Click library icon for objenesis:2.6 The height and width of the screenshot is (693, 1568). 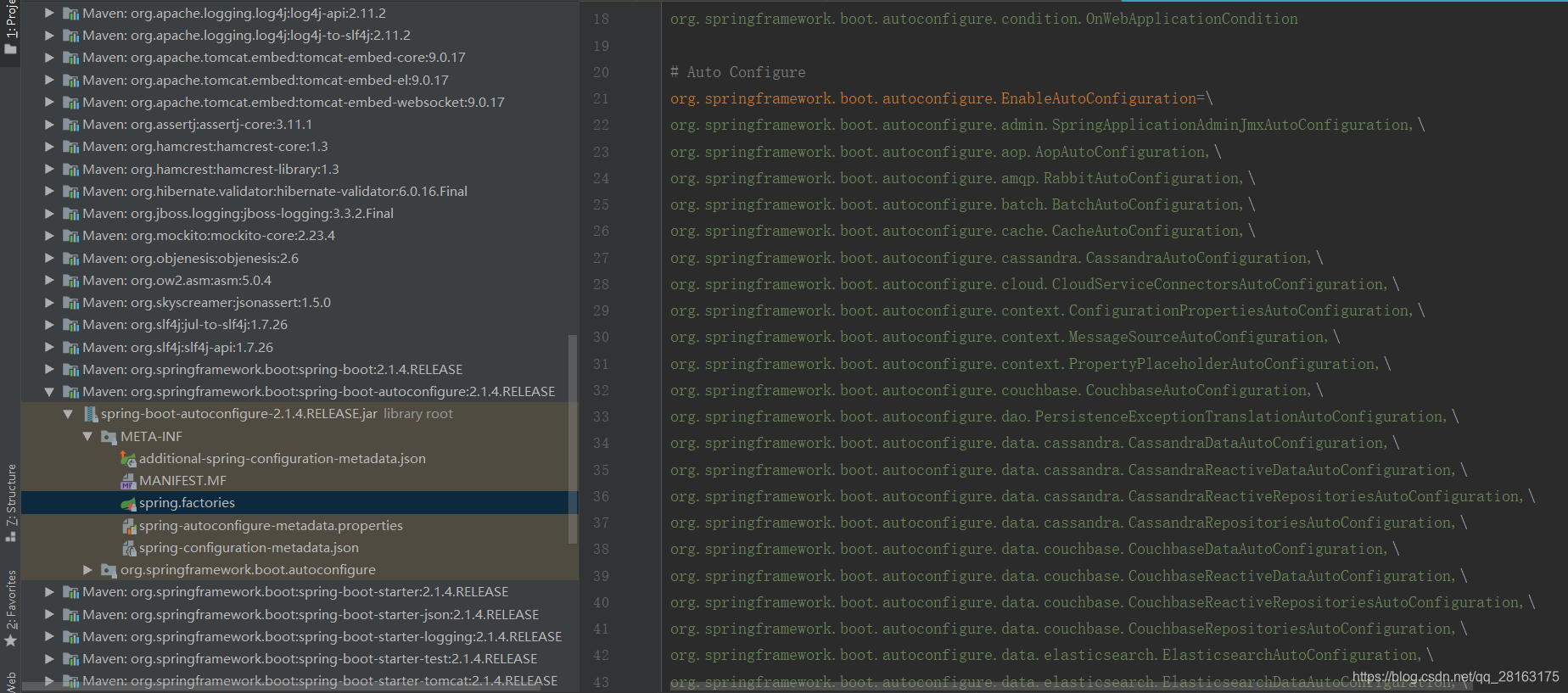tap(71, 259)
